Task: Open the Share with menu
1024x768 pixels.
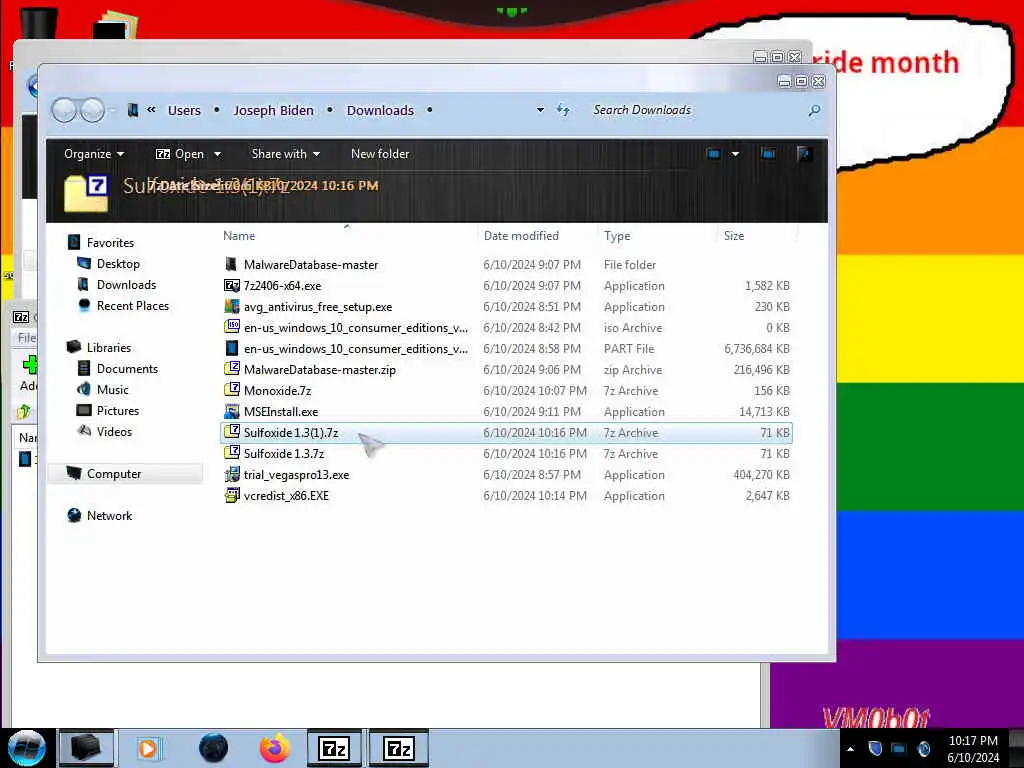Action: pyautogui.click(x=285, y=154)
